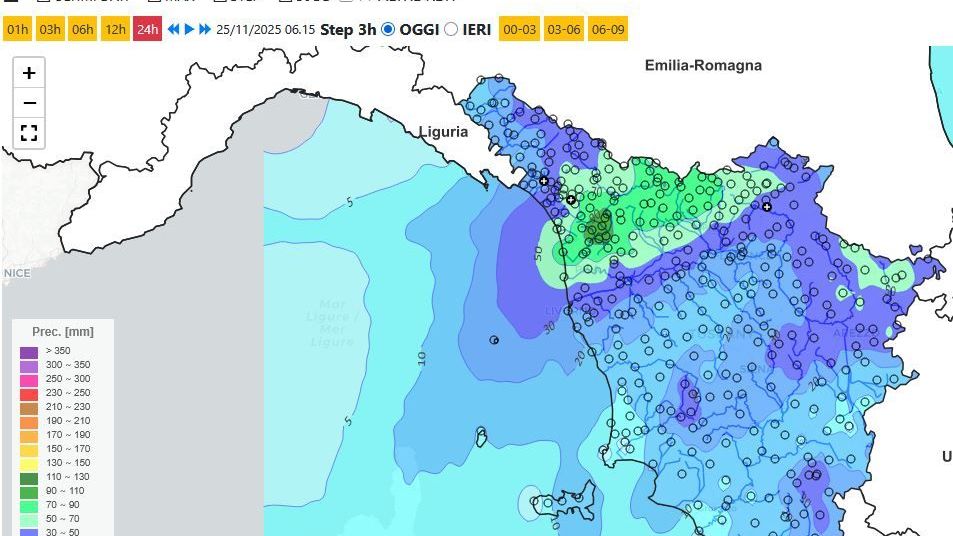The height and width of the screenshot is (536, 953).
Task: Select the 01h accumulation interval
Action: (17, 30)
